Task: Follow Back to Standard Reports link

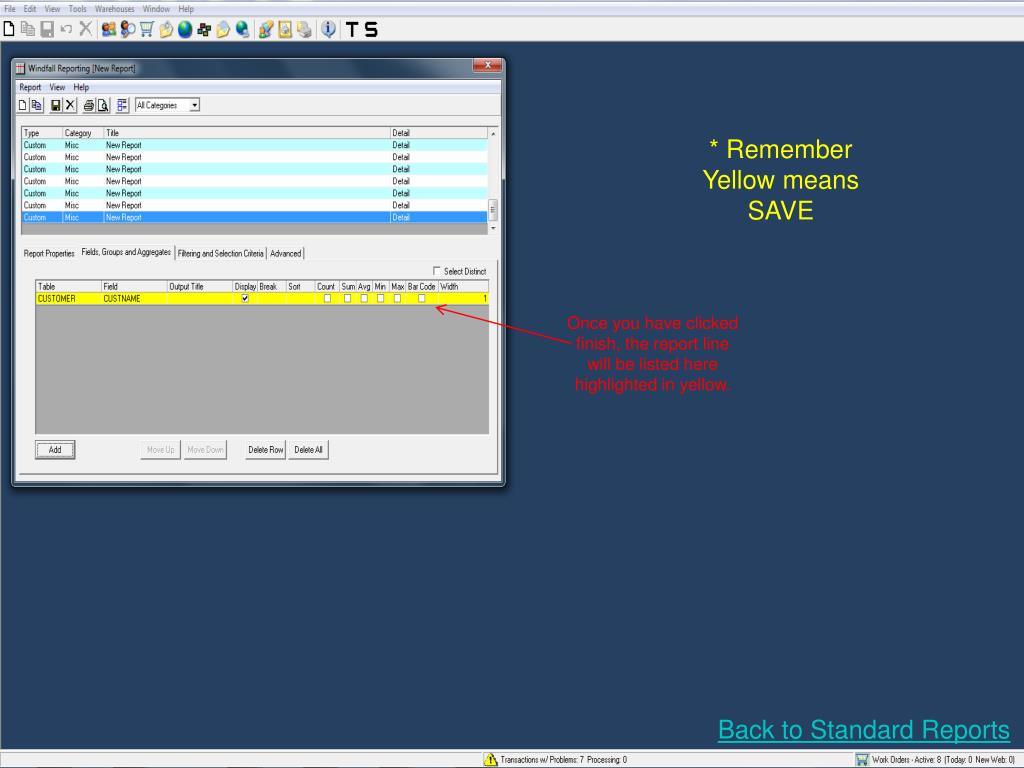Action: [863, 729]
